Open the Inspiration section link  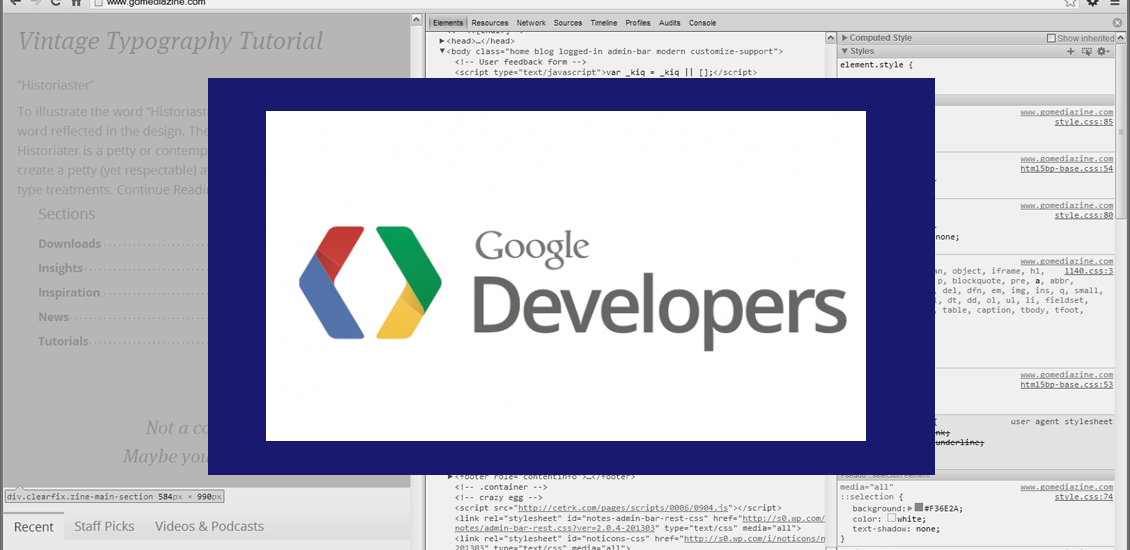click(69, 293)
